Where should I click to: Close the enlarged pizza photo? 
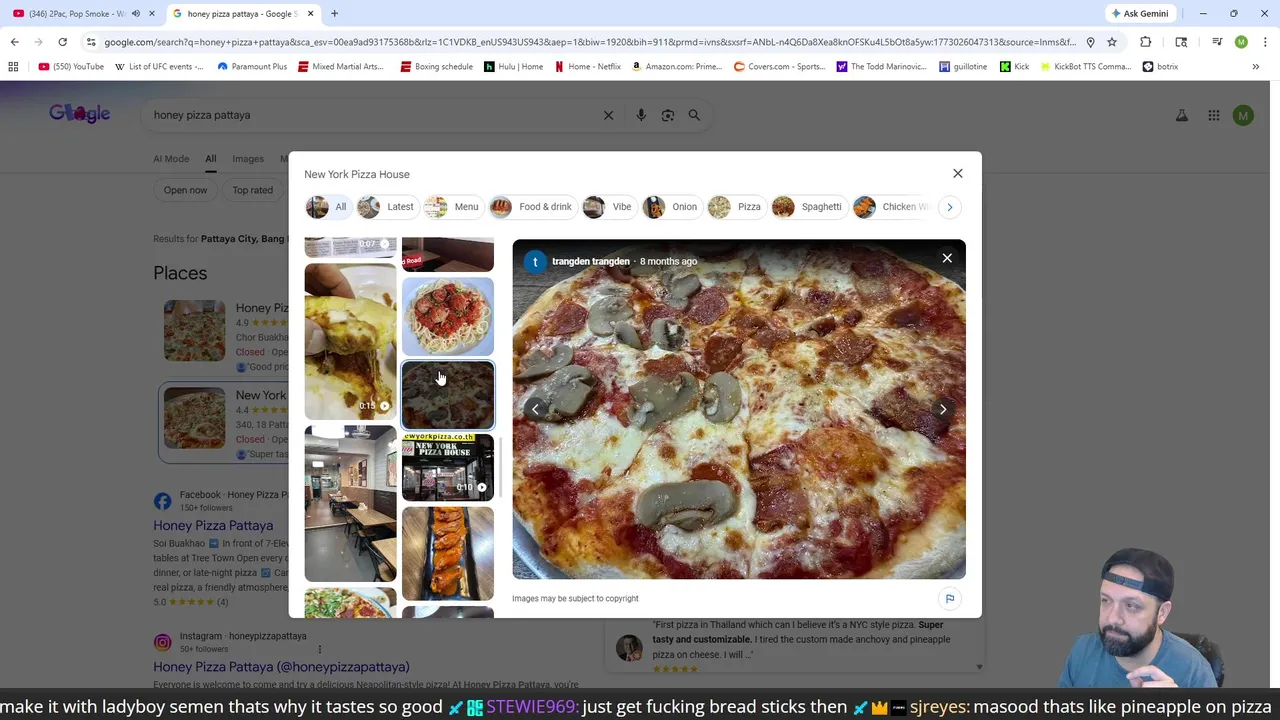947,258
